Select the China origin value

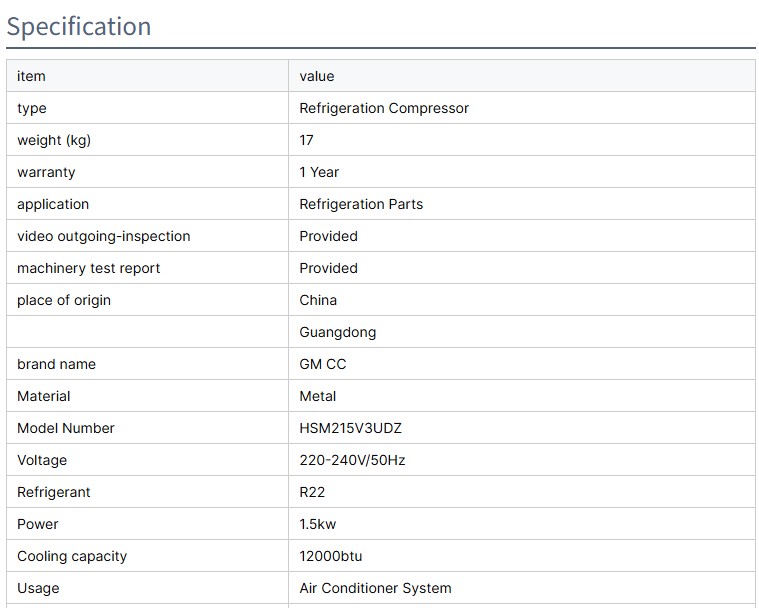318,300
